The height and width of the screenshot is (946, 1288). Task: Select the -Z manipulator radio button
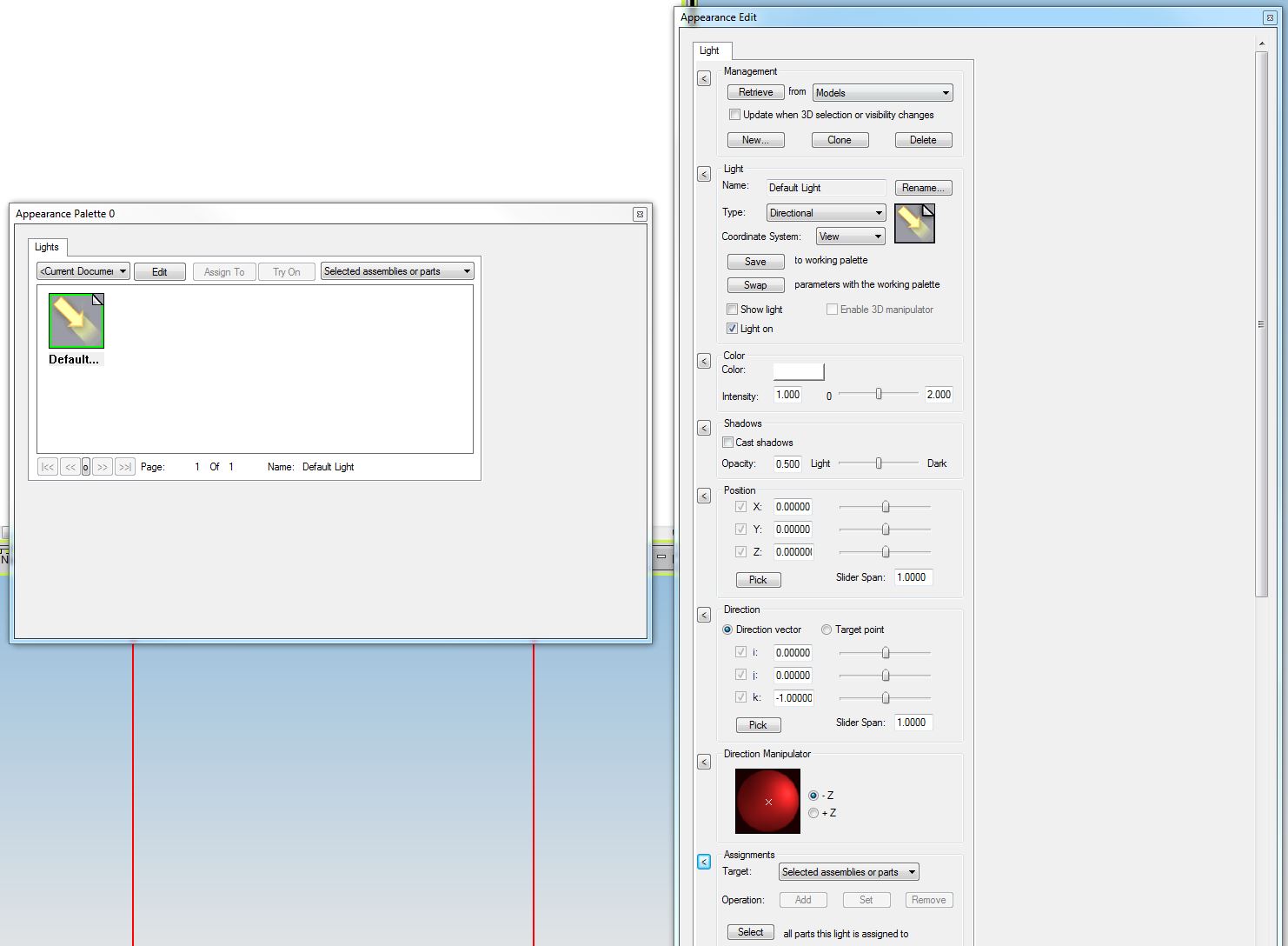(x=813, y=796)
